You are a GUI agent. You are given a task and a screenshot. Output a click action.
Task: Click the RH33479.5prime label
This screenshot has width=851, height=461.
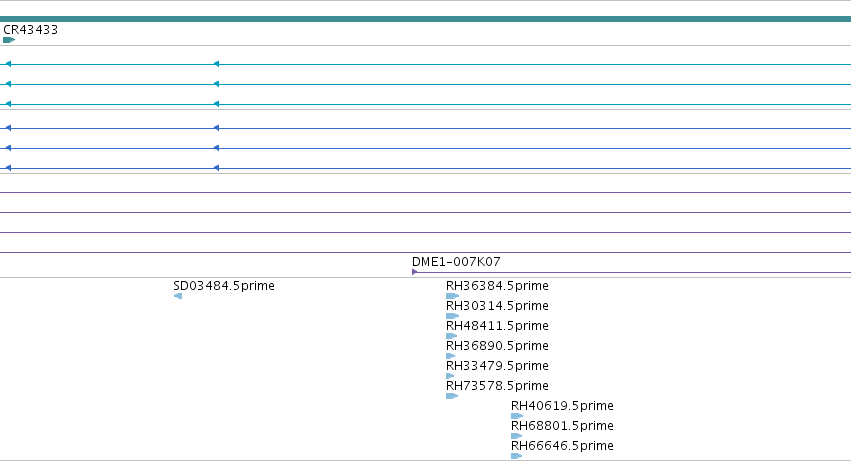(x=497, y=366)
